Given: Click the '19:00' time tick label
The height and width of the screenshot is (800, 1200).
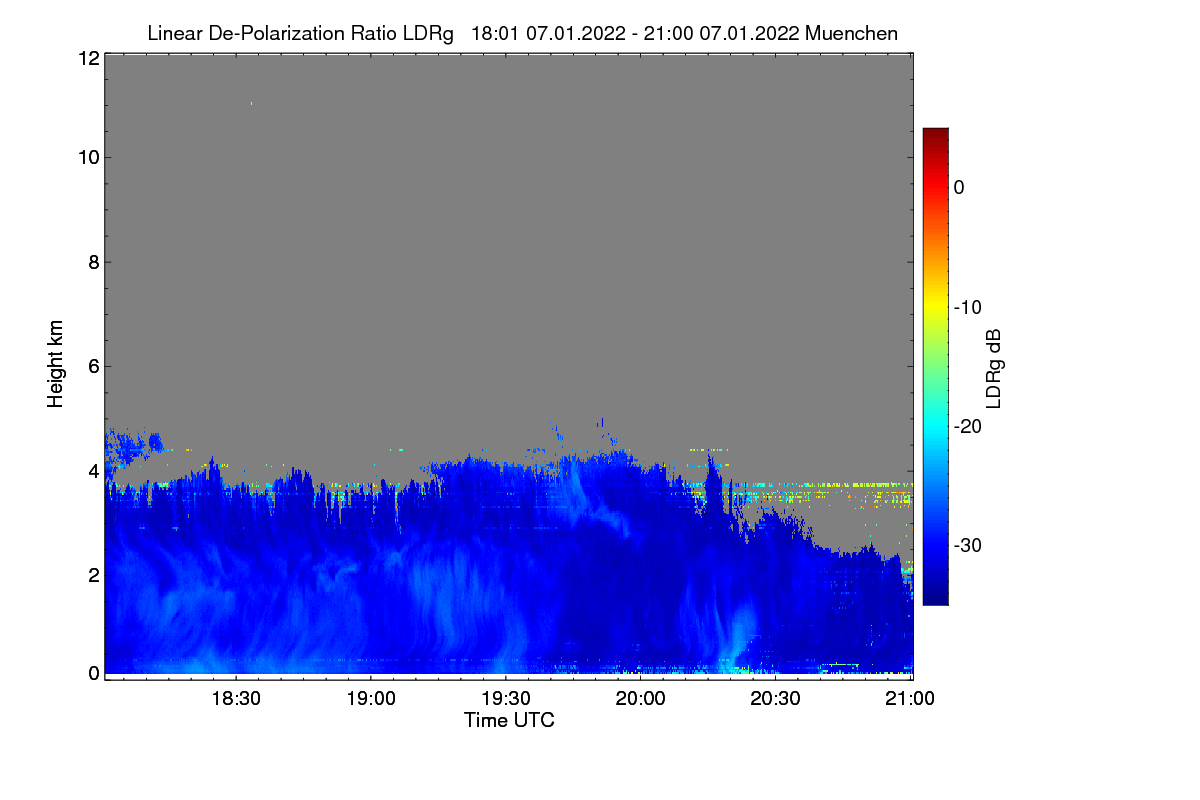Looking at the screenshot, I should [x=371, y=699].
